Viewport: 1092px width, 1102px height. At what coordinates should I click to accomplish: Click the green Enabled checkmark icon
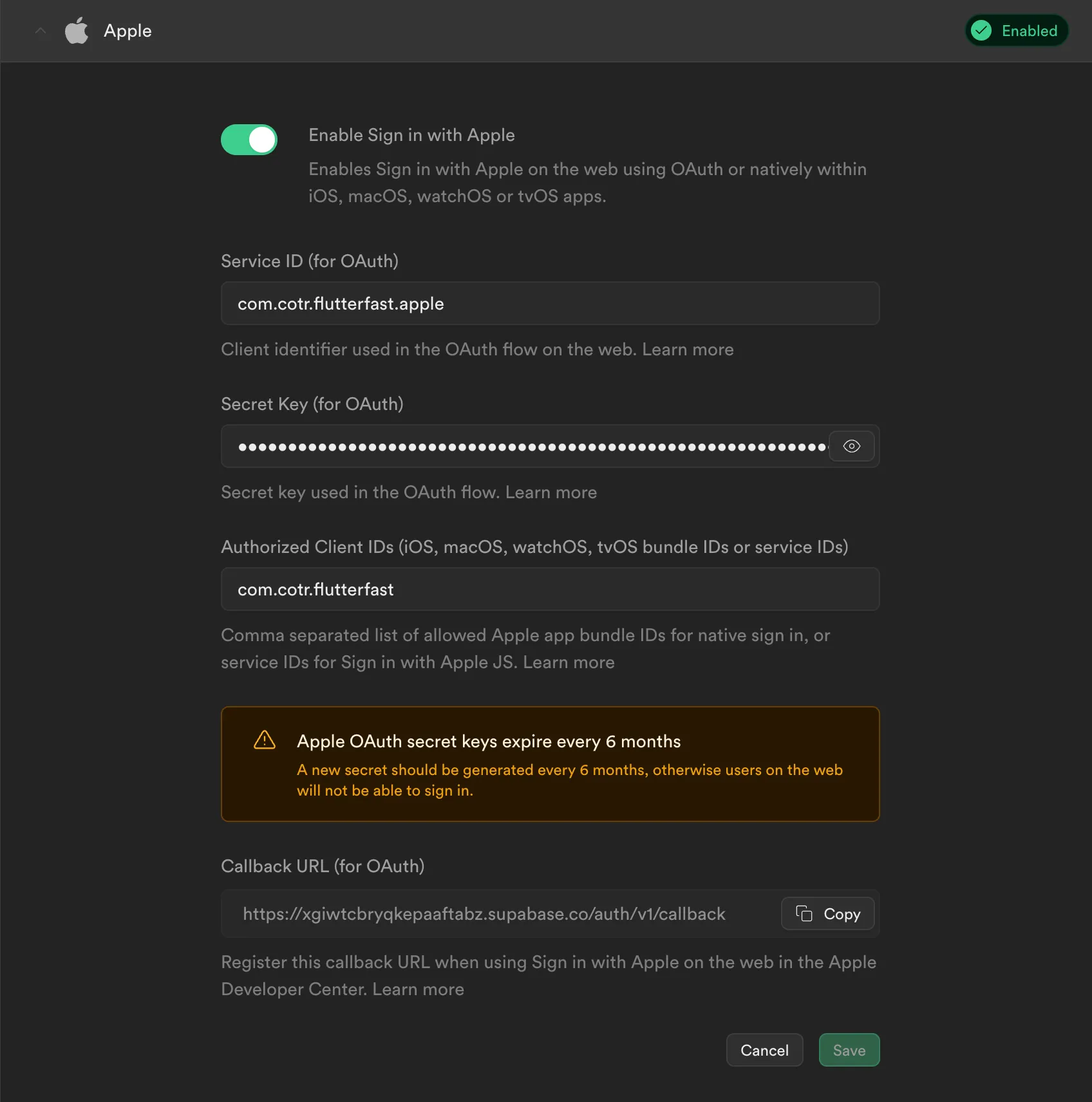point(981,30)
